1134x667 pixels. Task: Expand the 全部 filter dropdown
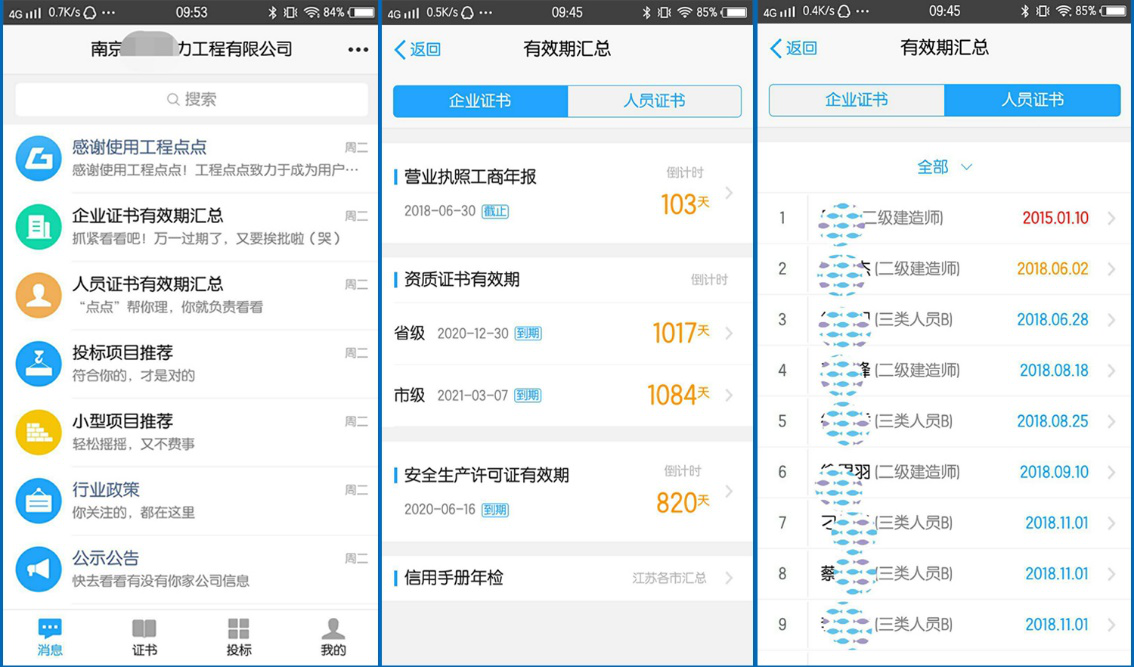[944, 167]
